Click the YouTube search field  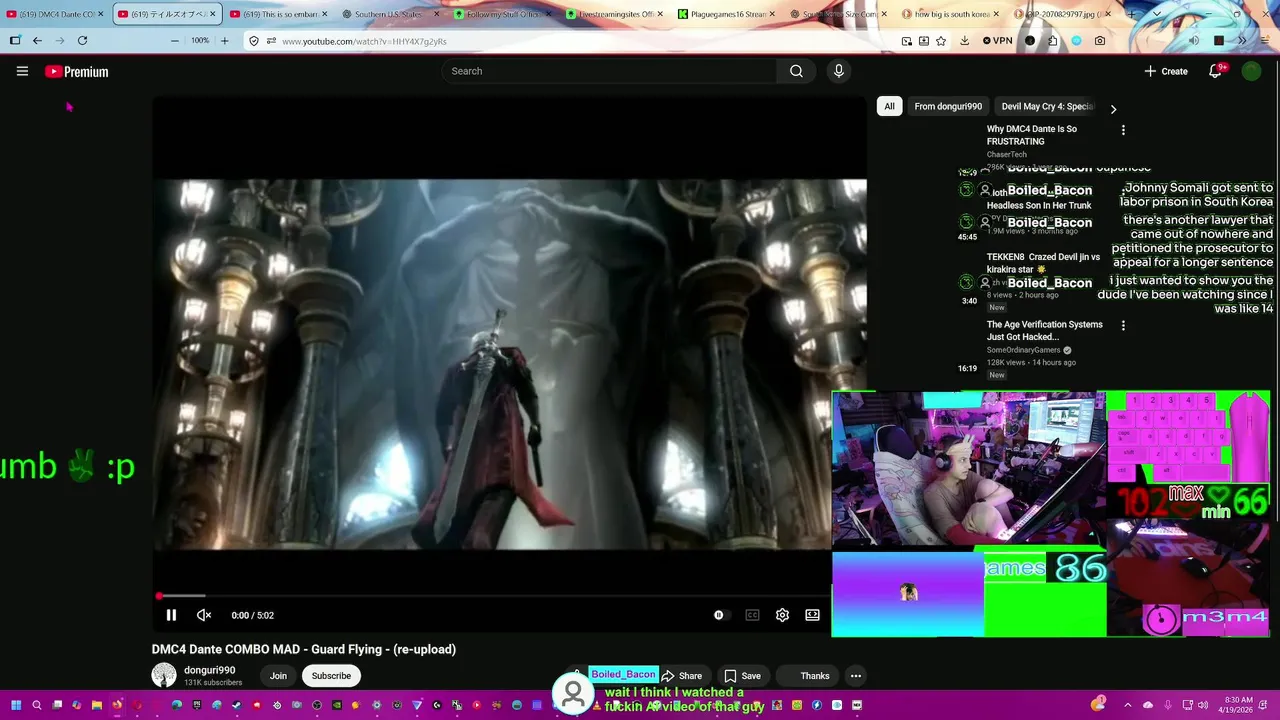coord(609,71)
